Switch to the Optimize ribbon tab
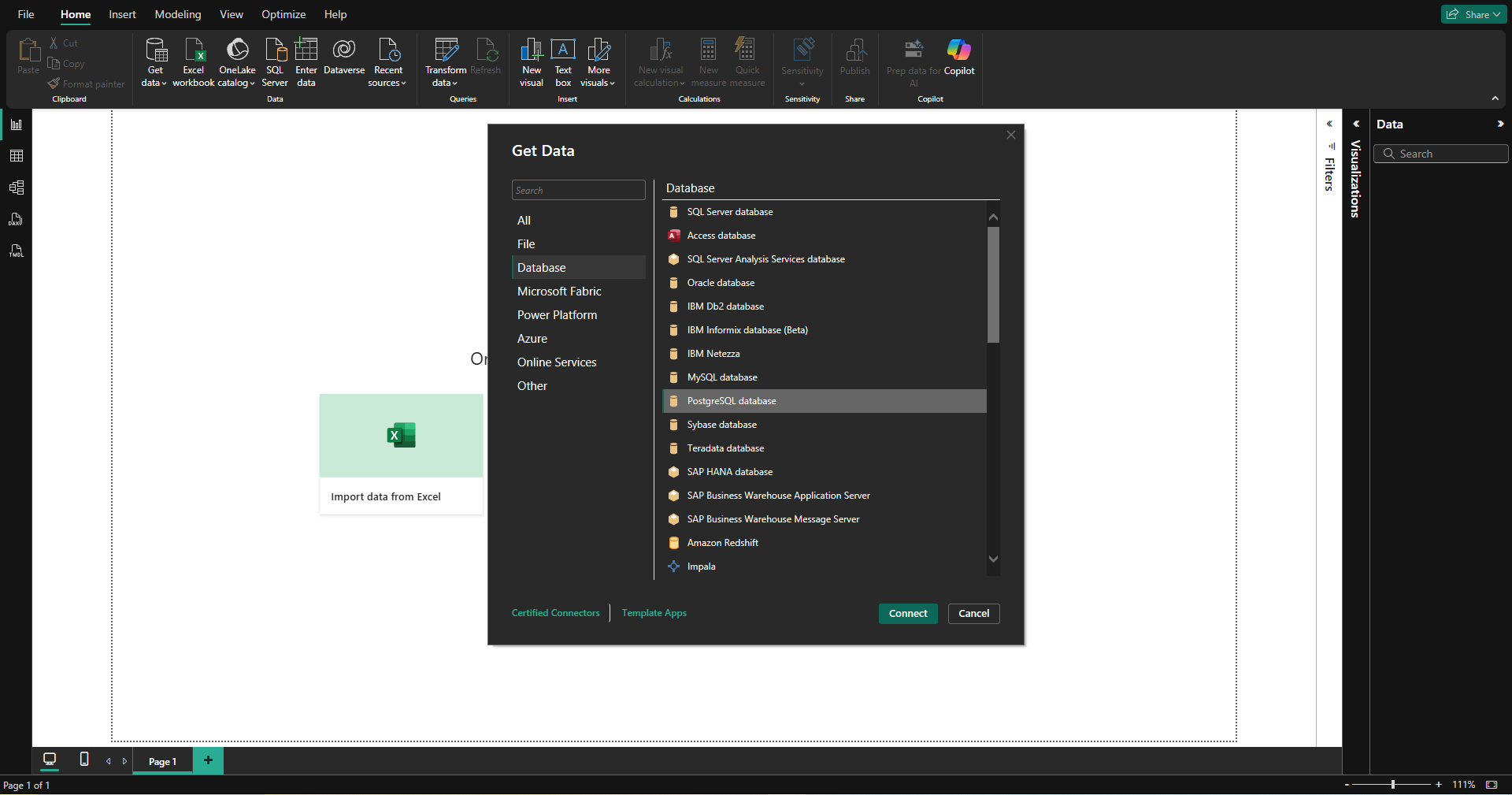Image resolution: width=1512 pixels, height=795 pixels. click(x=283, y=14)
